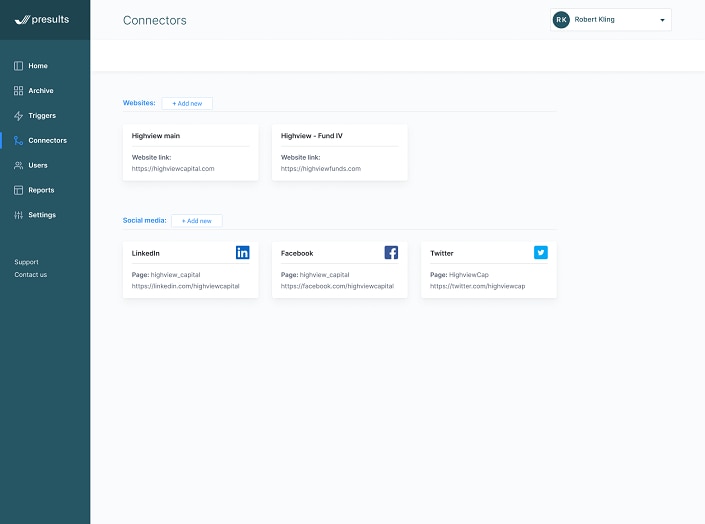The width and height of the screenshot is (705, 524).
Task: Click the Presults logo icon
Action: 22,19
